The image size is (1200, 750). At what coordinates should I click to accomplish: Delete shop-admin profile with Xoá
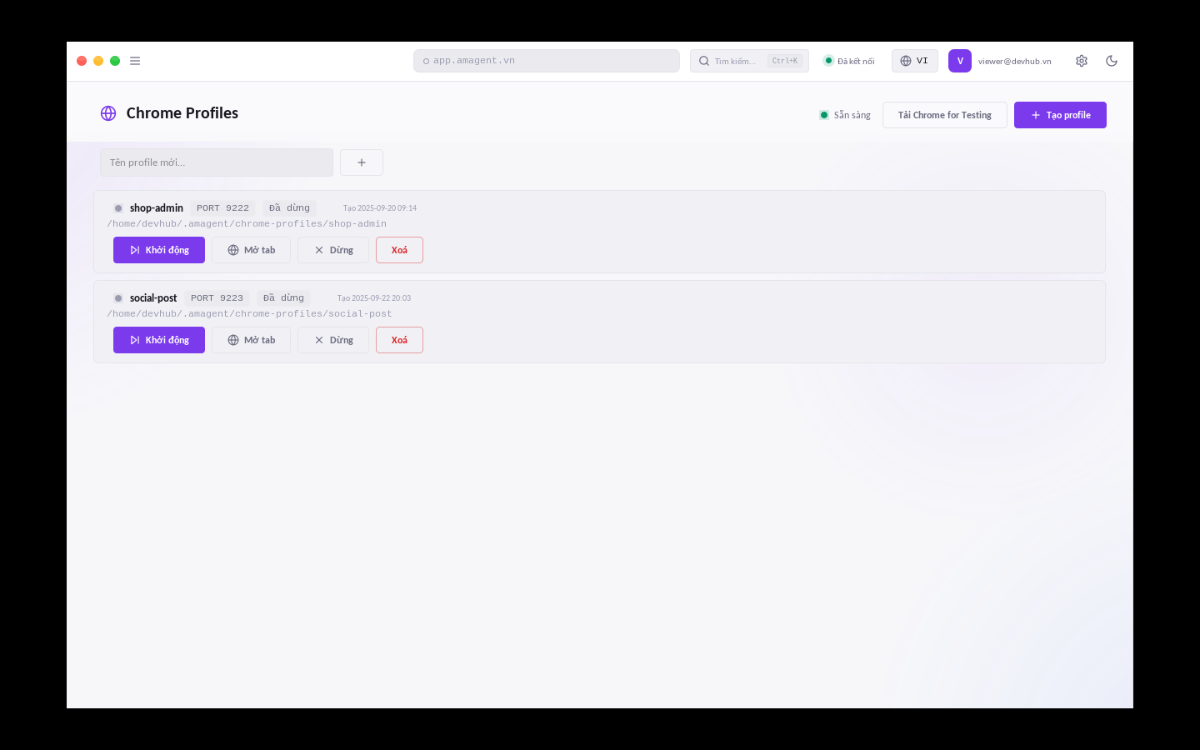(399, 250)
